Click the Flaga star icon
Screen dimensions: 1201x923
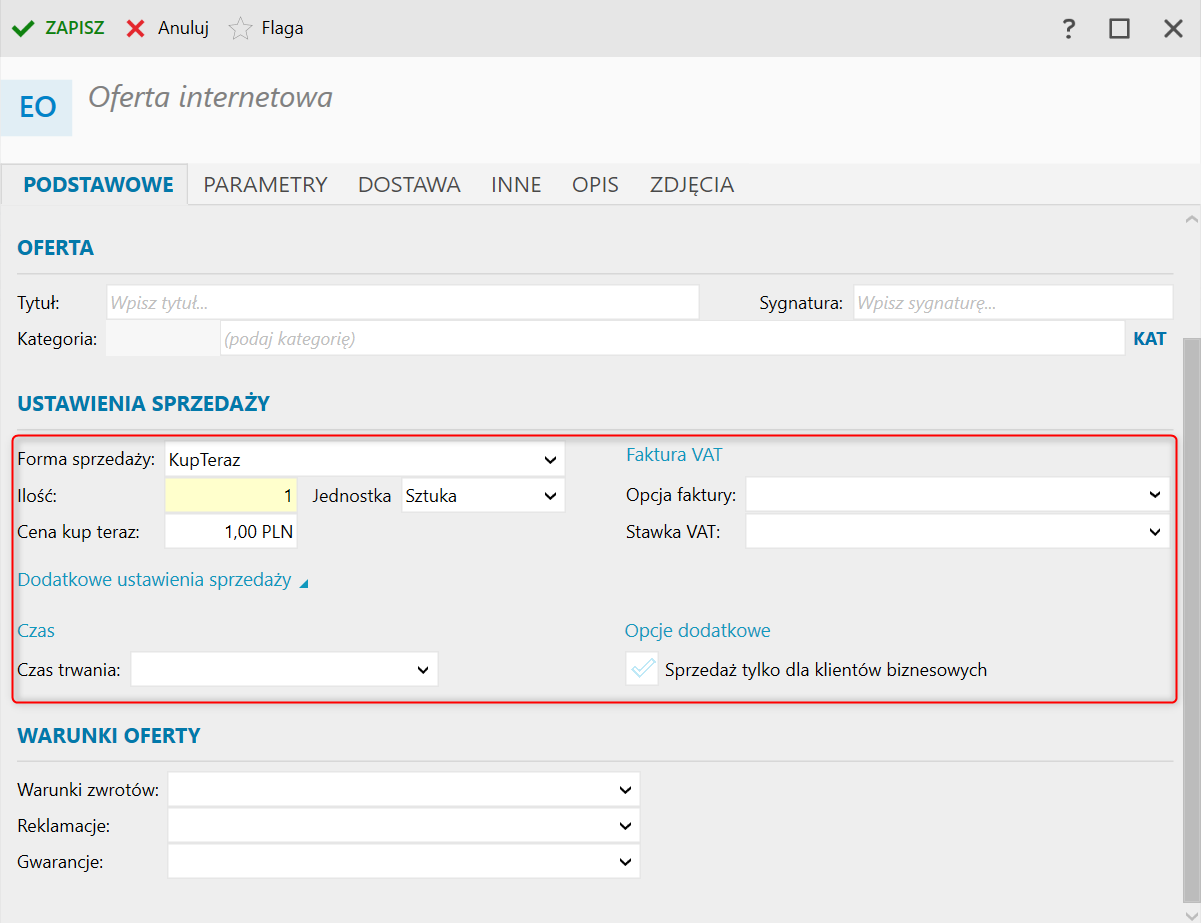[x=240, y=28]
